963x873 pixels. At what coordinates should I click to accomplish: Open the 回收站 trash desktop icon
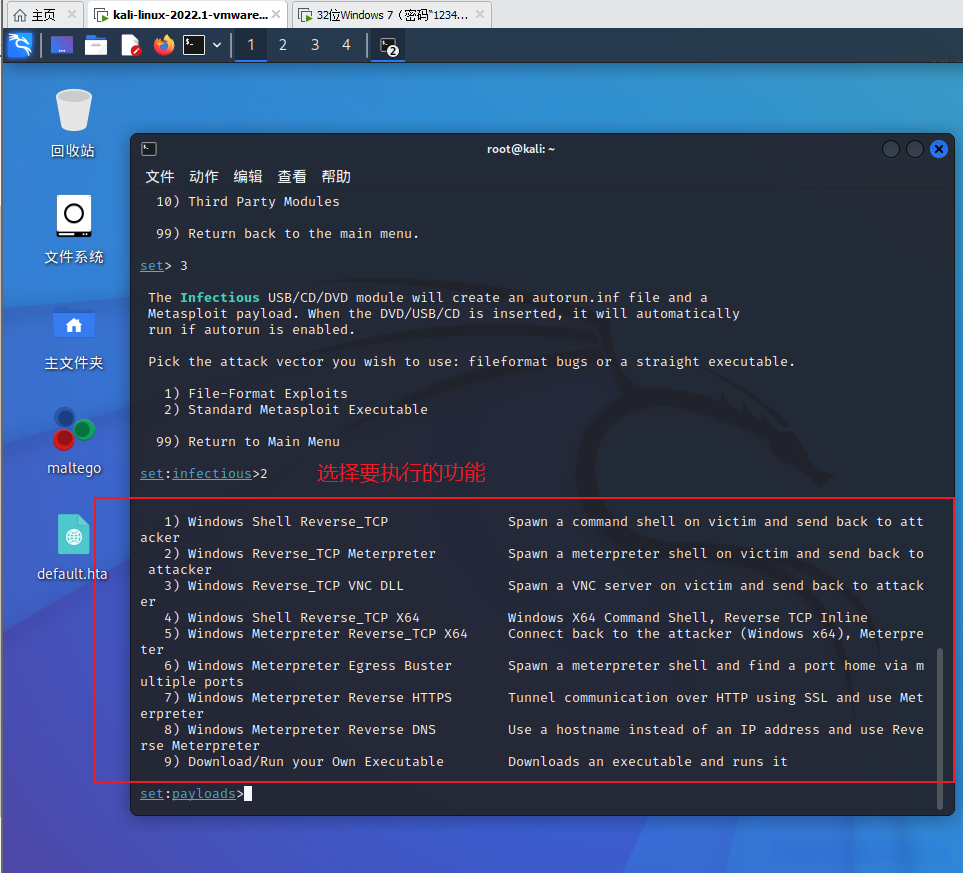tap(73, 123)
